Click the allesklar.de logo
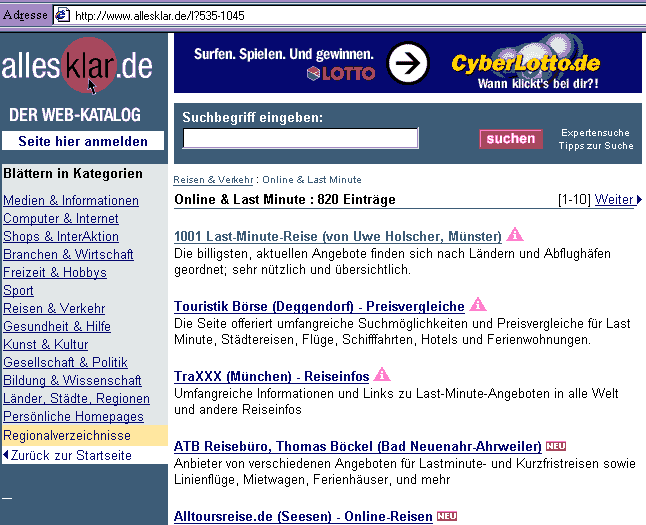Viewport: 646px width, 525px height. (77, 66)
